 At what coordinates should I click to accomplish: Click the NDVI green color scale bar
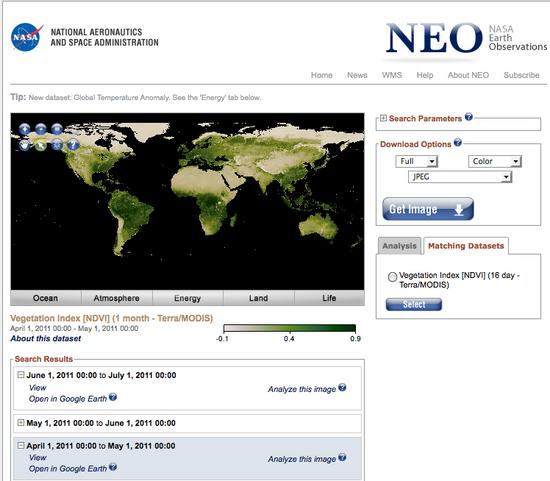tap(290, 328)
